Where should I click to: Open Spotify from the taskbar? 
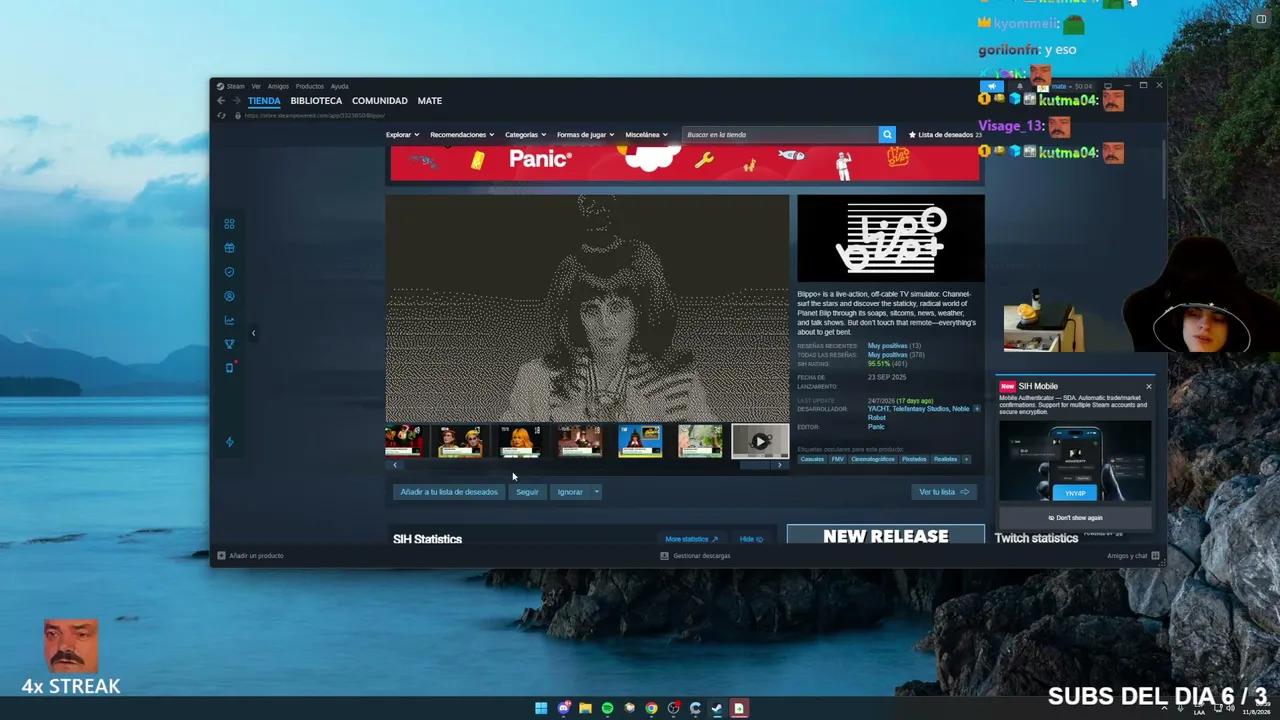(607, 708)
